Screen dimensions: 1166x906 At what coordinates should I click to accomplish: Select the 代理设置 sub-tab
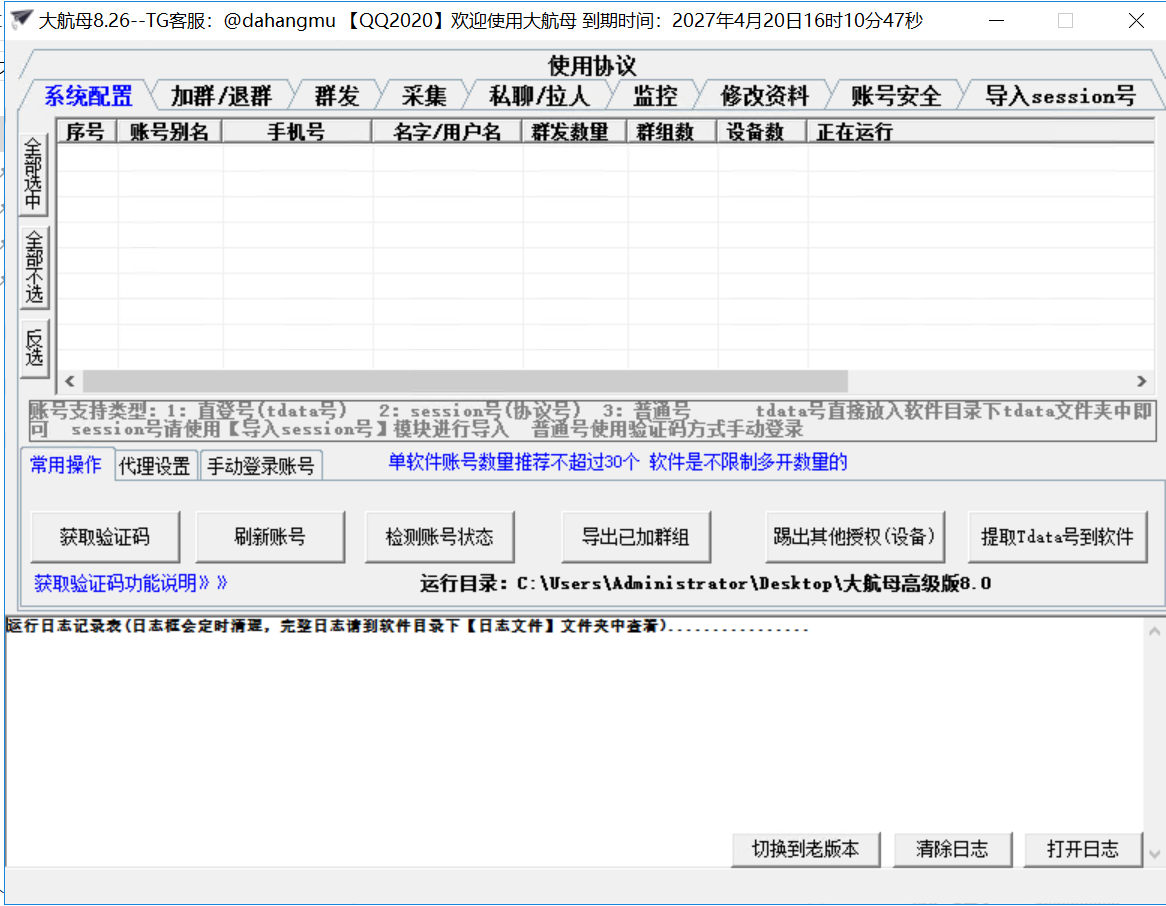tap(154, 466)
